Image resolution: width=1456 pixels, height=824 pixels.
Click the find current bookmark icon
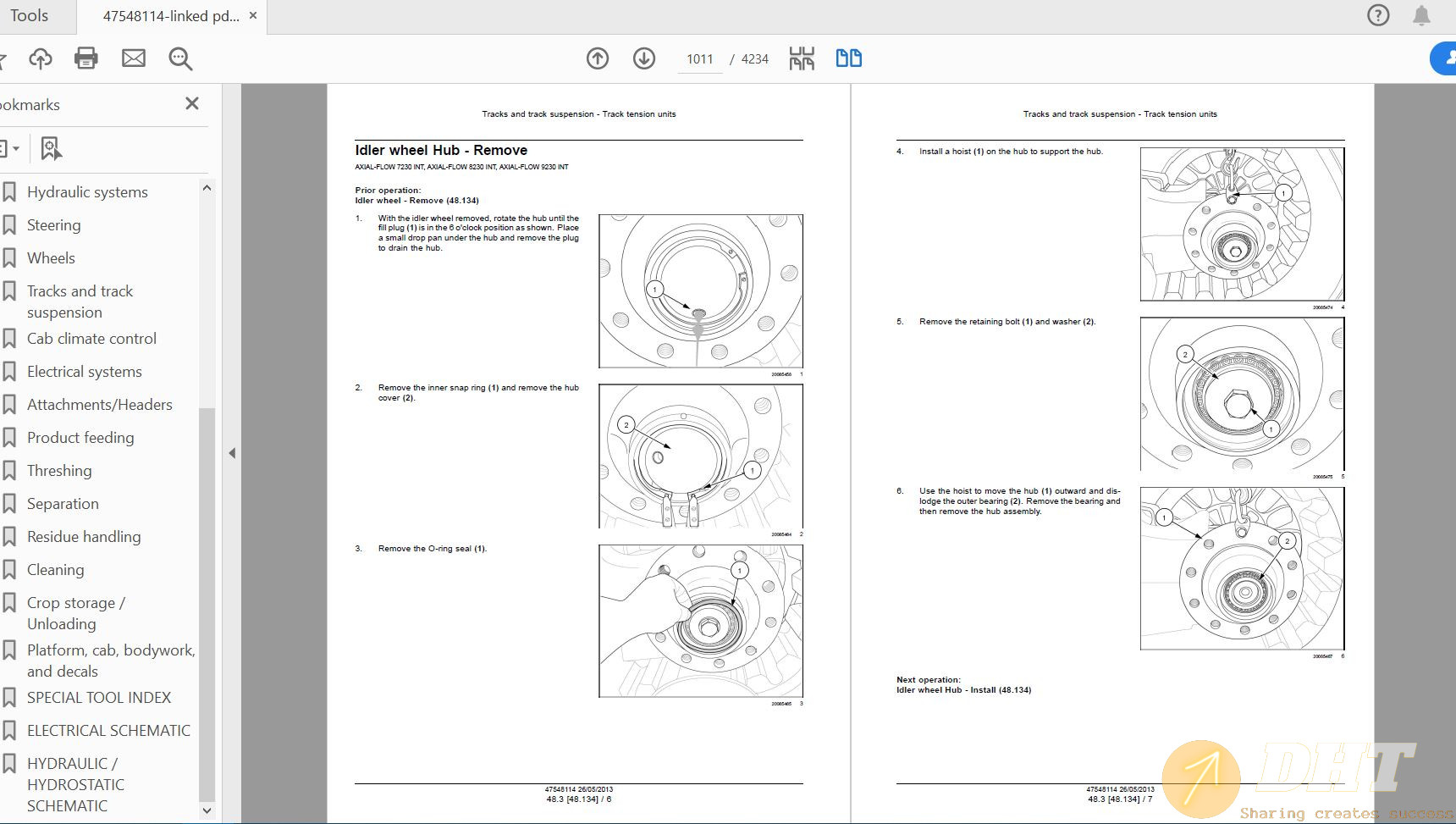51,149
